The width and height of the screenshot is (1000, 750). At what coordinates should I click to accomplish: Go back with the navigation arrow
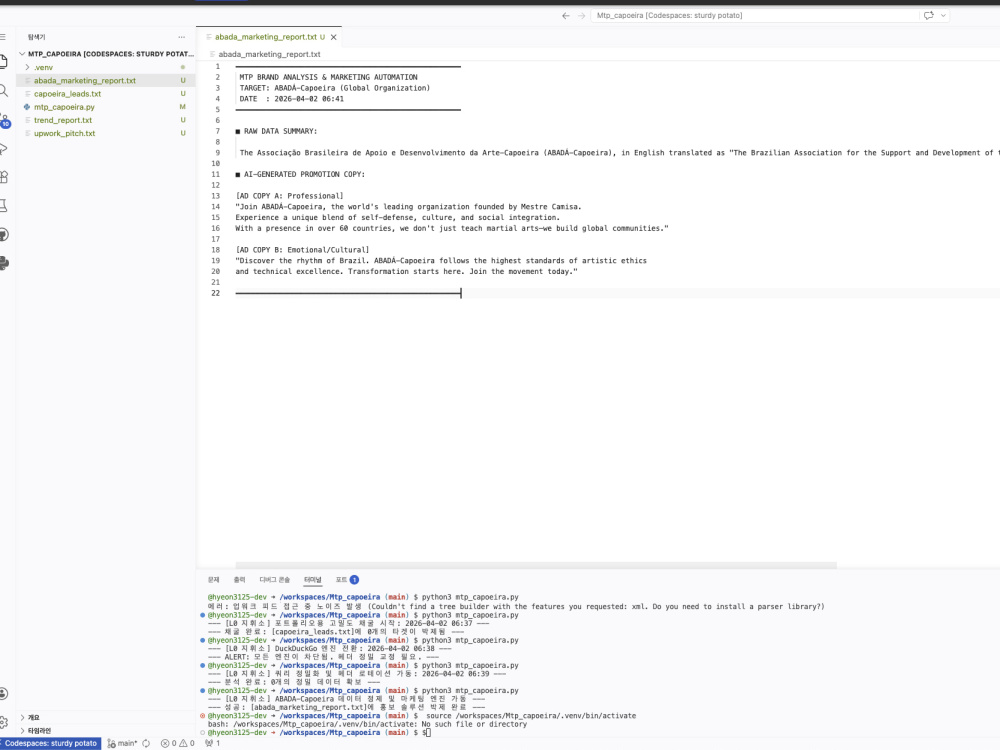(x=566, y=15)
